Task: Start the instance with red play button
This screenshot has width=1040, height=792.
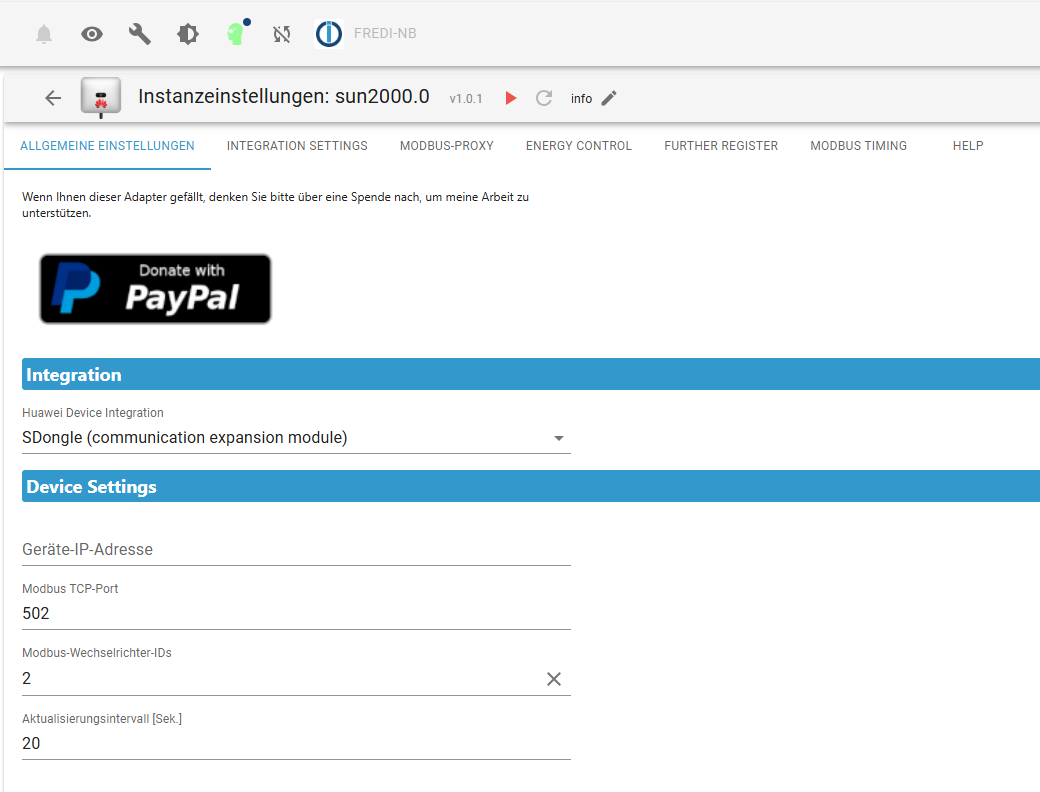Action: [511, 98]
